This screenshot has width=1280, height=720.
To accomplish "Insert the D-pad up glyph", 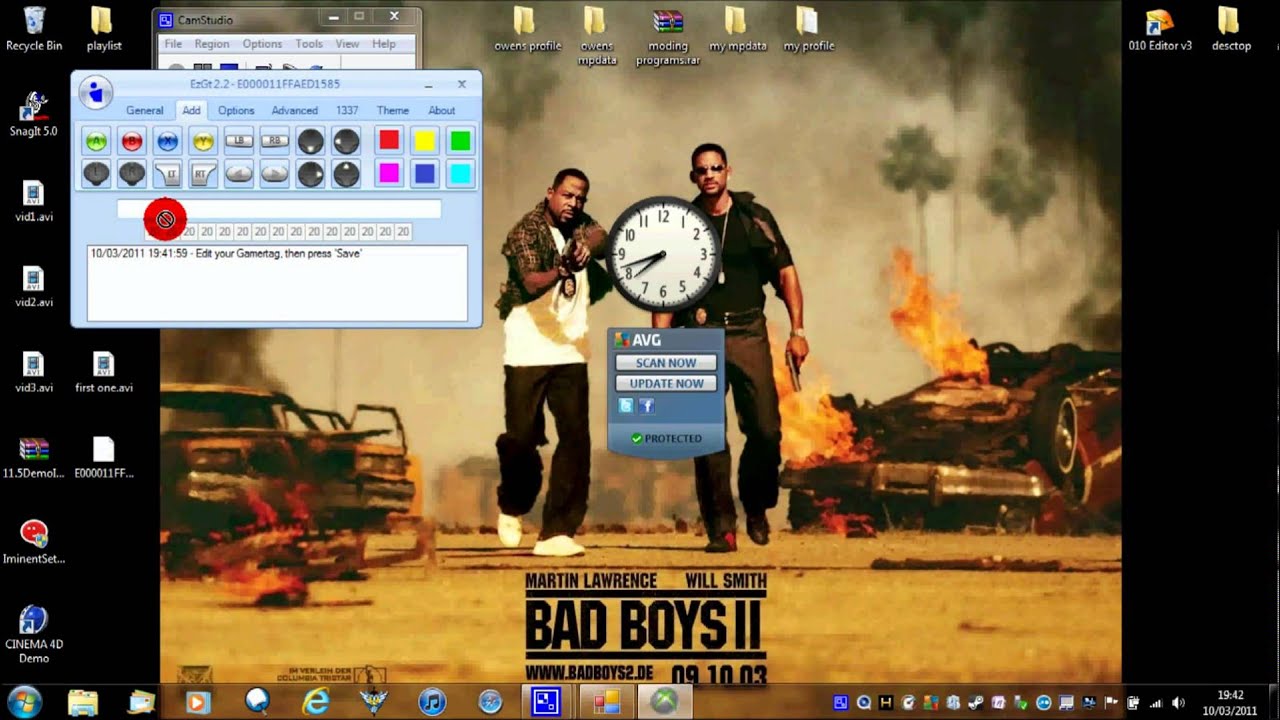I will tap(346, 174).
